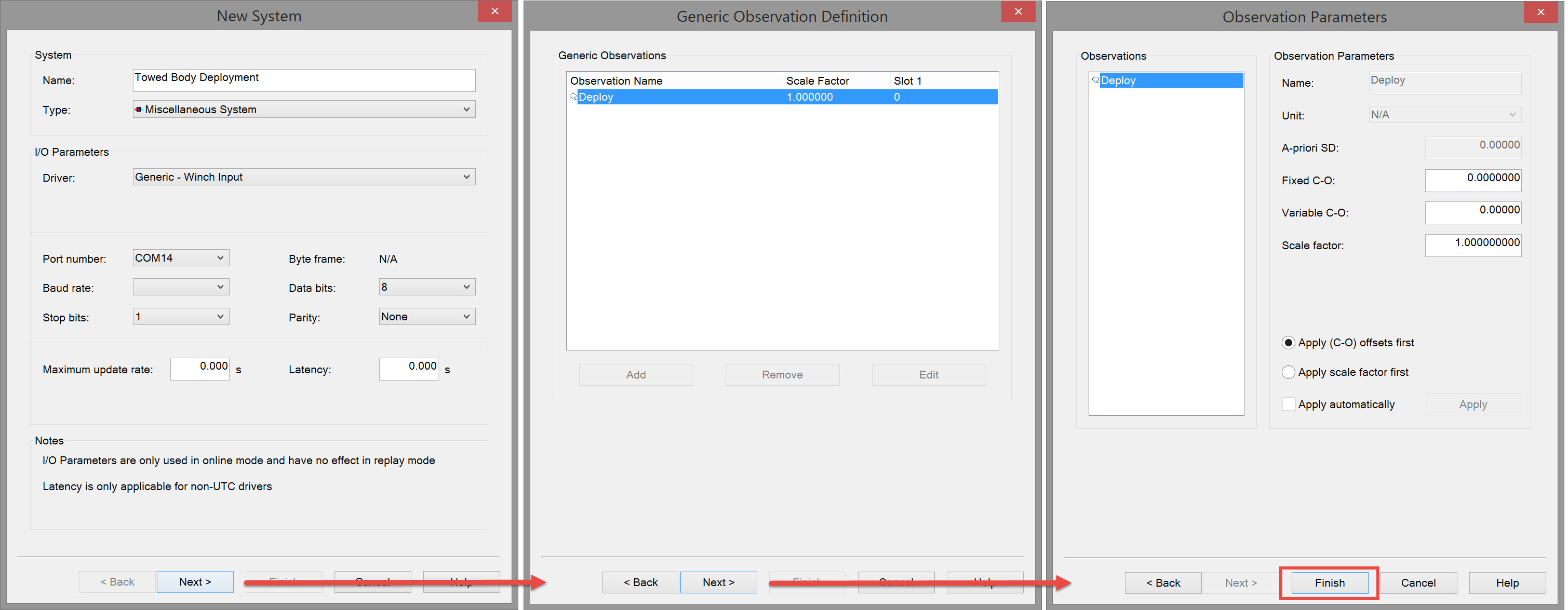Click the system Name text field
This screenshot has width=1568, height=610.
303,79
